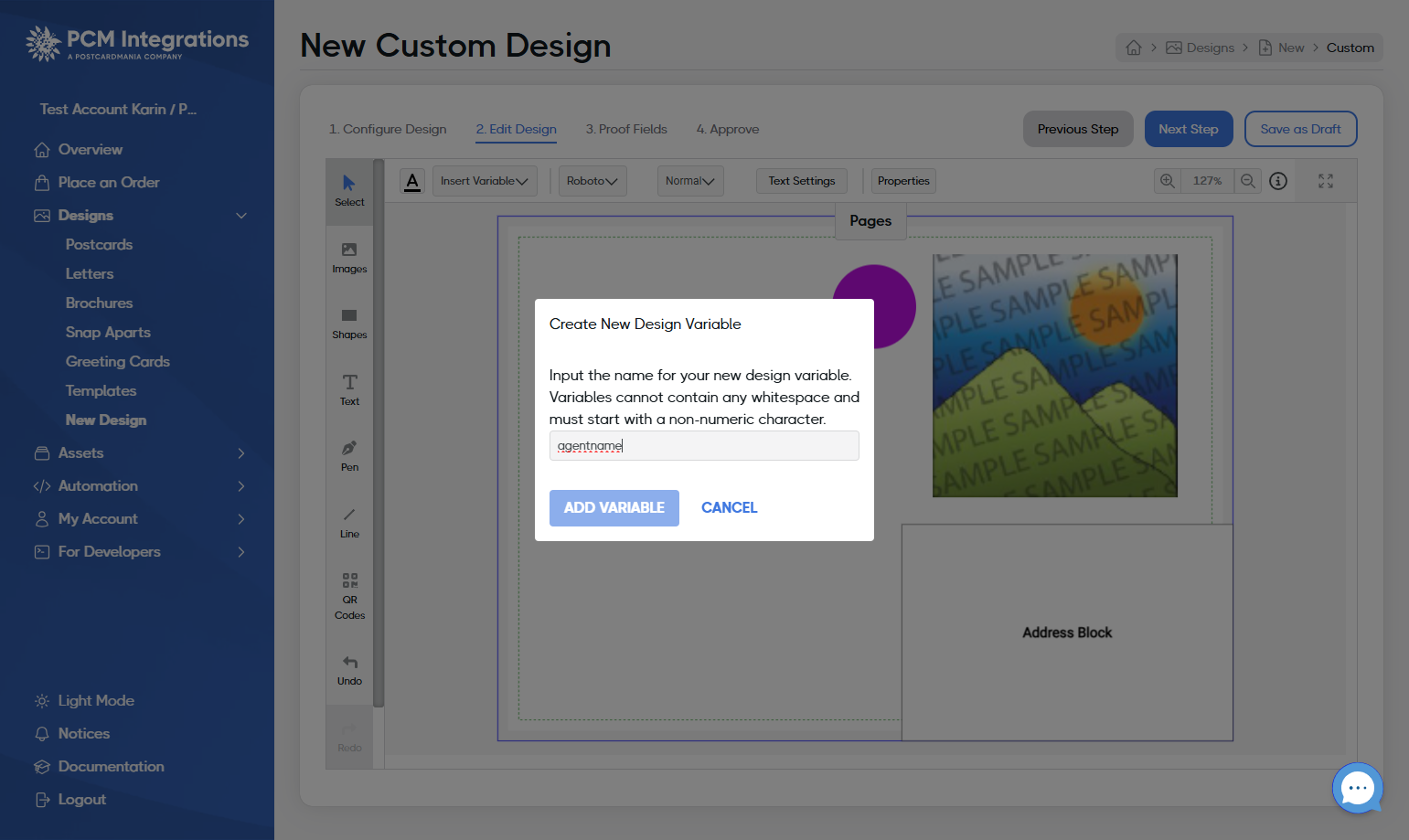Open the Insert Variable dropdown
The height and width of the screenshot is (840, 1409).
pos(485,181)
